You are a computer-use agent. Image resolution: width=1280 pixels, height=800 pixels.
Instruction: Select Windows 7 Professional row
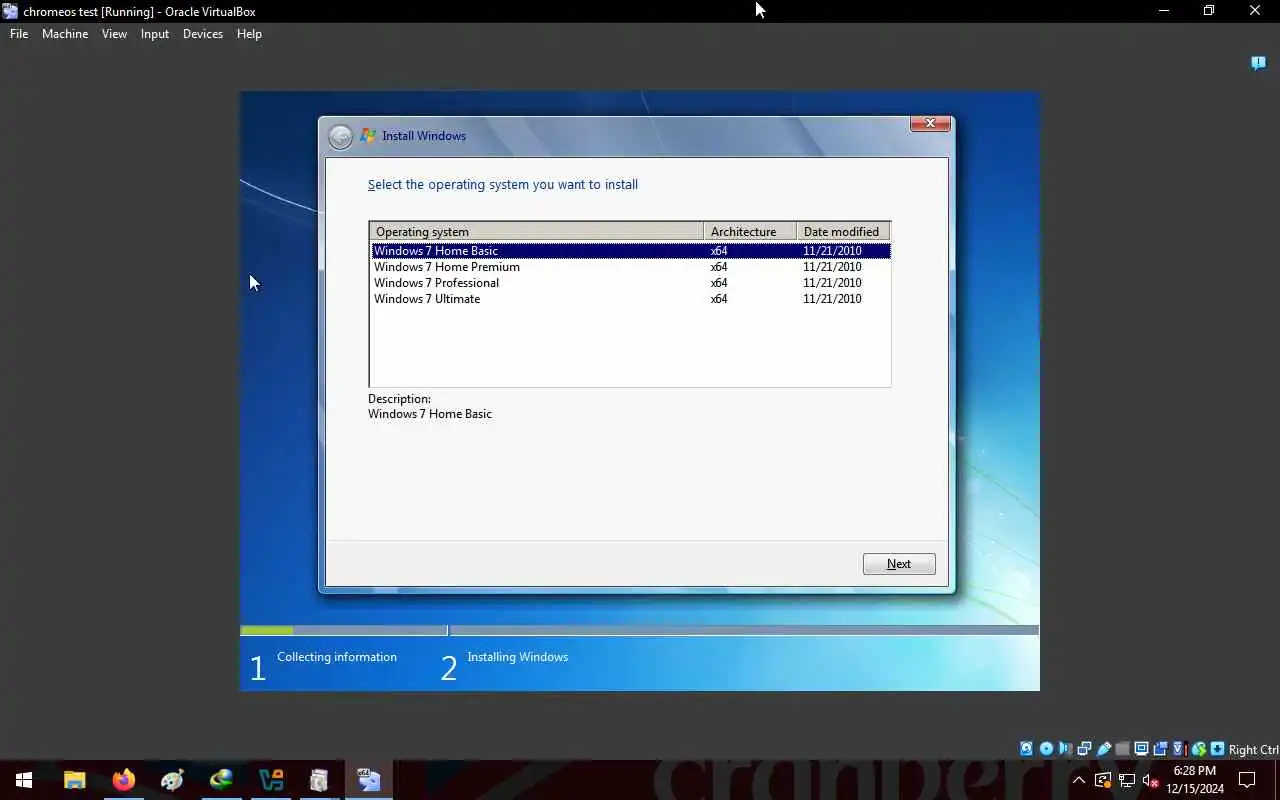(630, 283)
